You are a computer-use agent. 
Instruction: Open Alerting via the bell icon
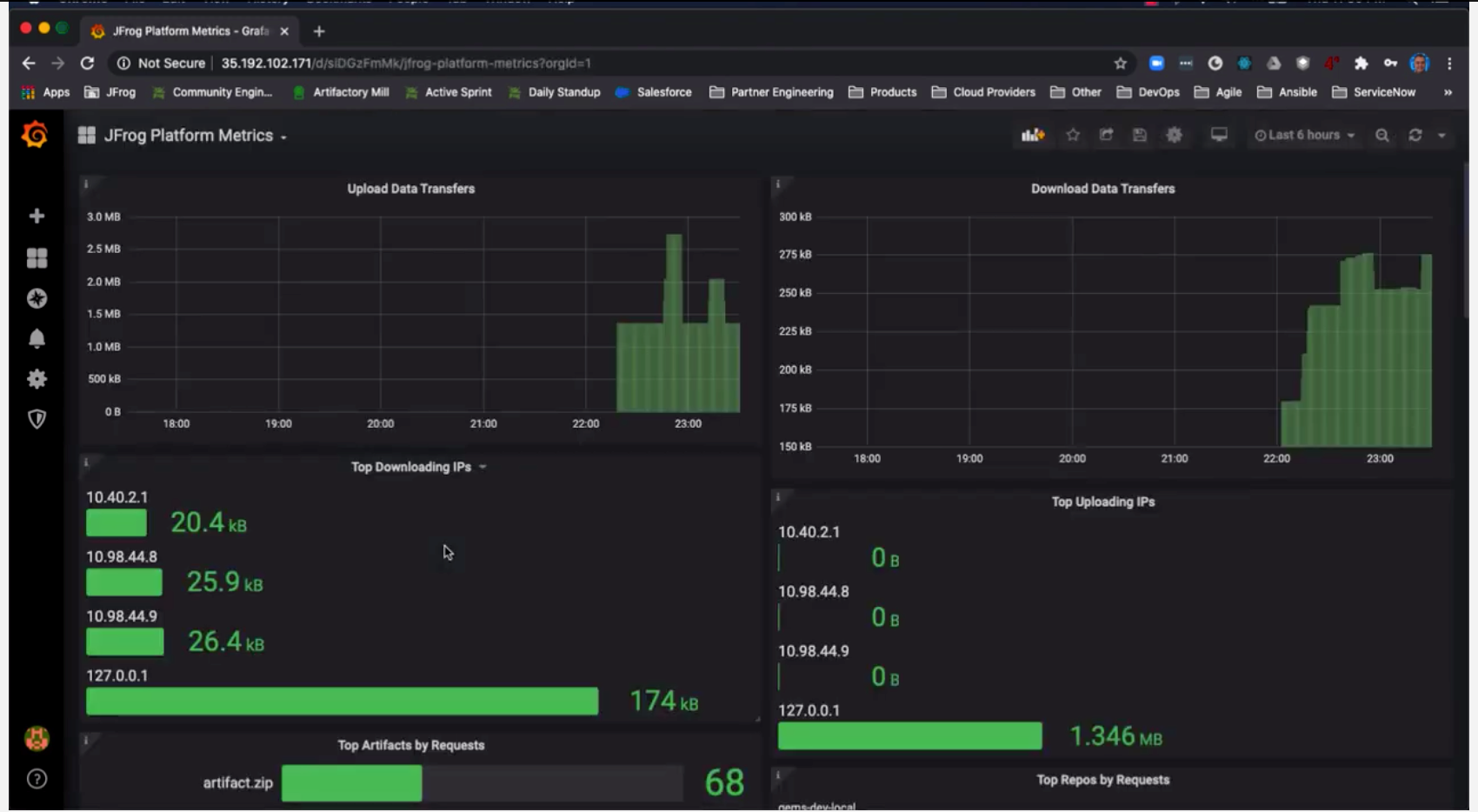pyautogui.click(x=37, y=338)
